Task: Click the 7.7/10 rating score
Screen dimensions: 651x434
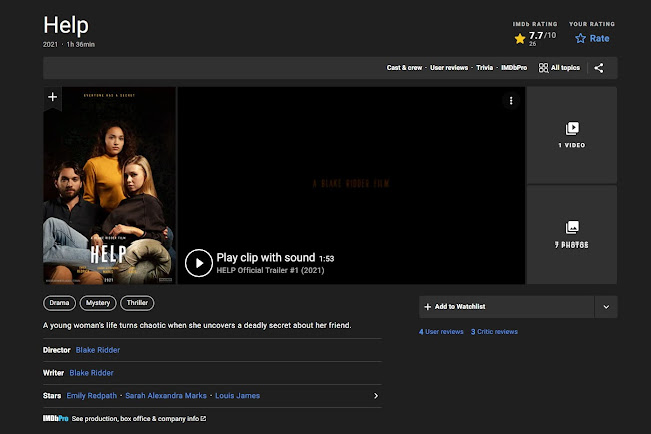Action: pos(542,36)
